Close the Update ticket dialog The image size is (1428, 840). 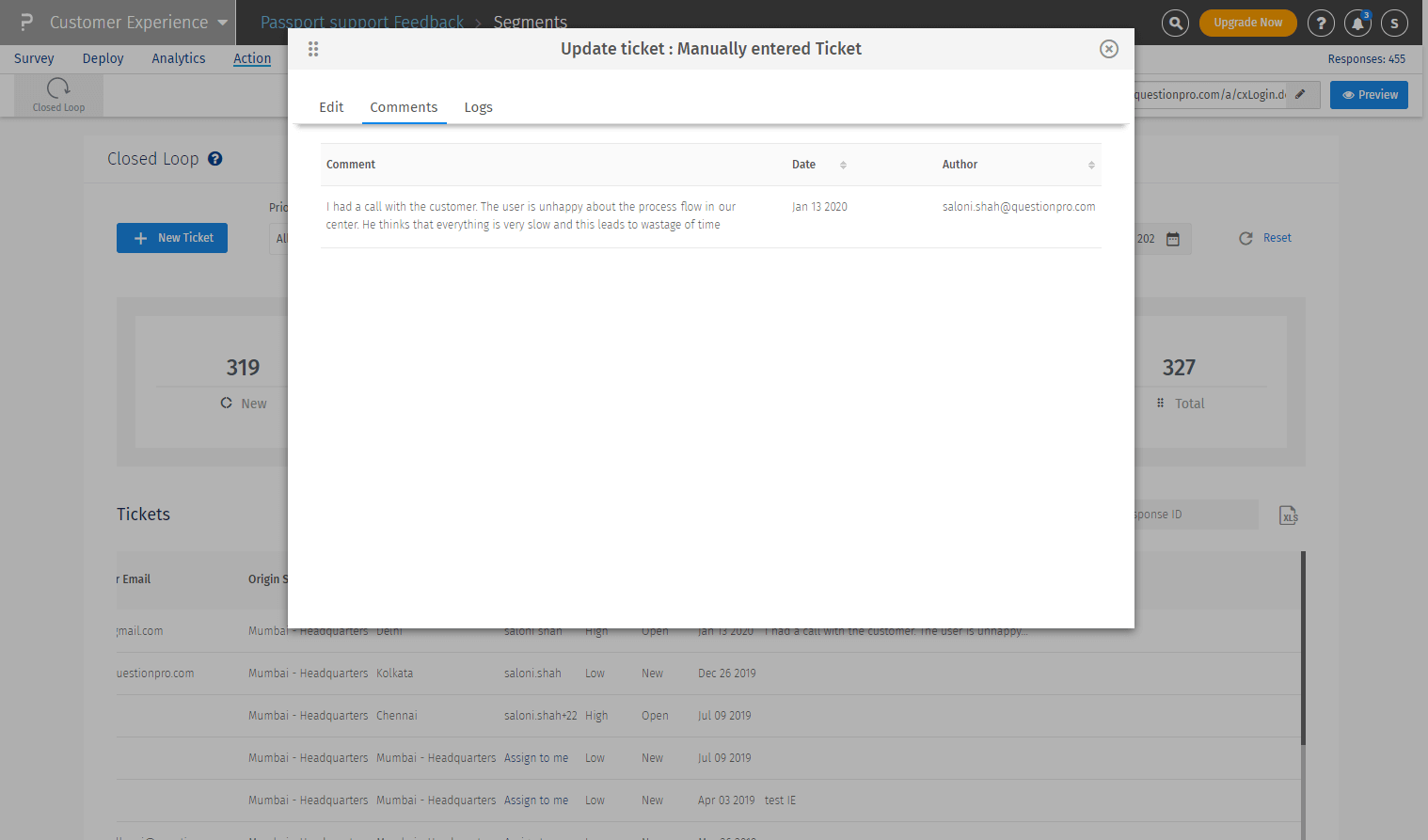click(x=1109, y=49)
